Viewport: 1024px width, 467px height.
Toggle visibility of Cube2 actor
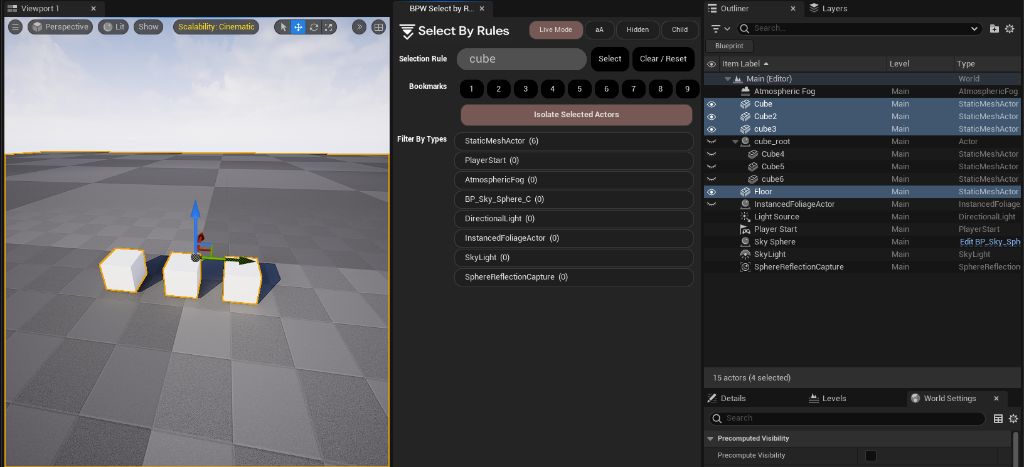click(x=712, y=117)
